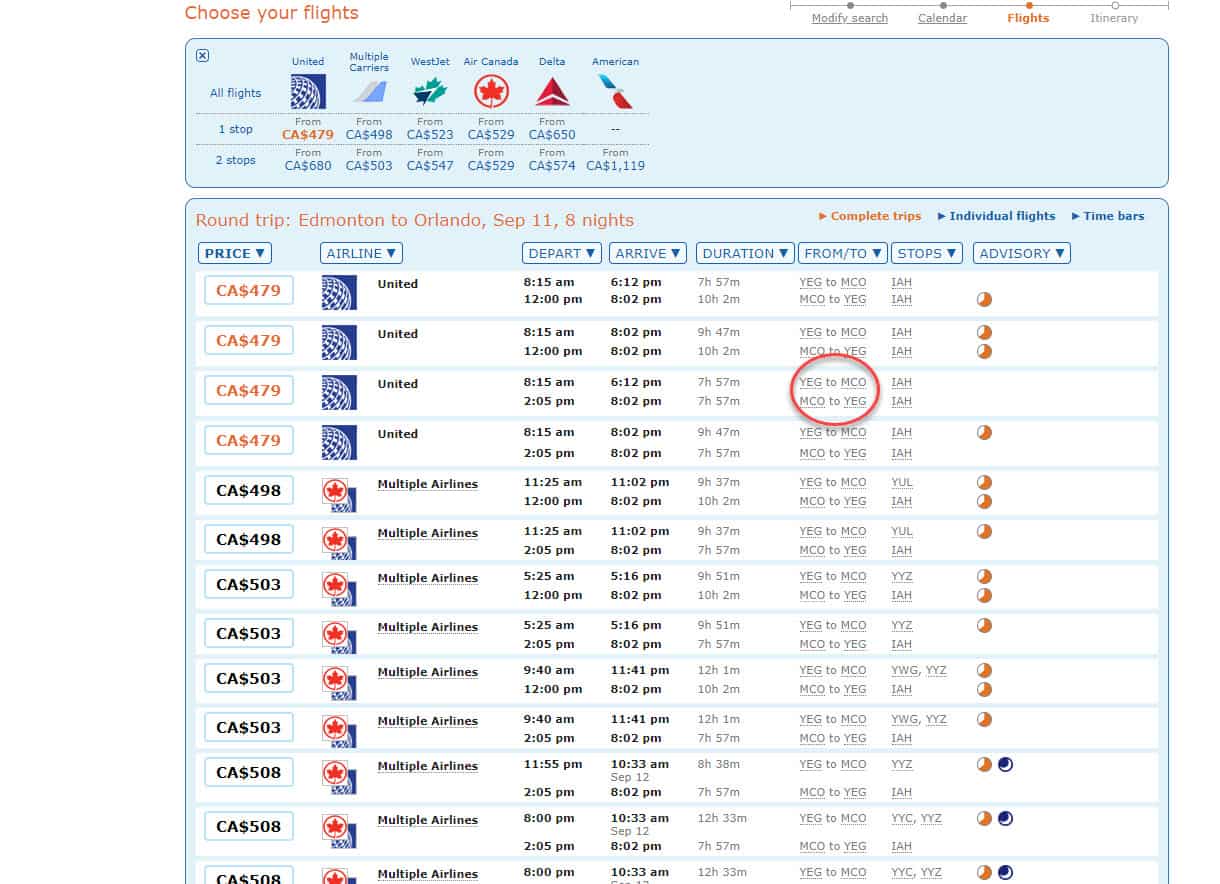Filter to 2-stop Delta flights from CA$574

(552, 166)
